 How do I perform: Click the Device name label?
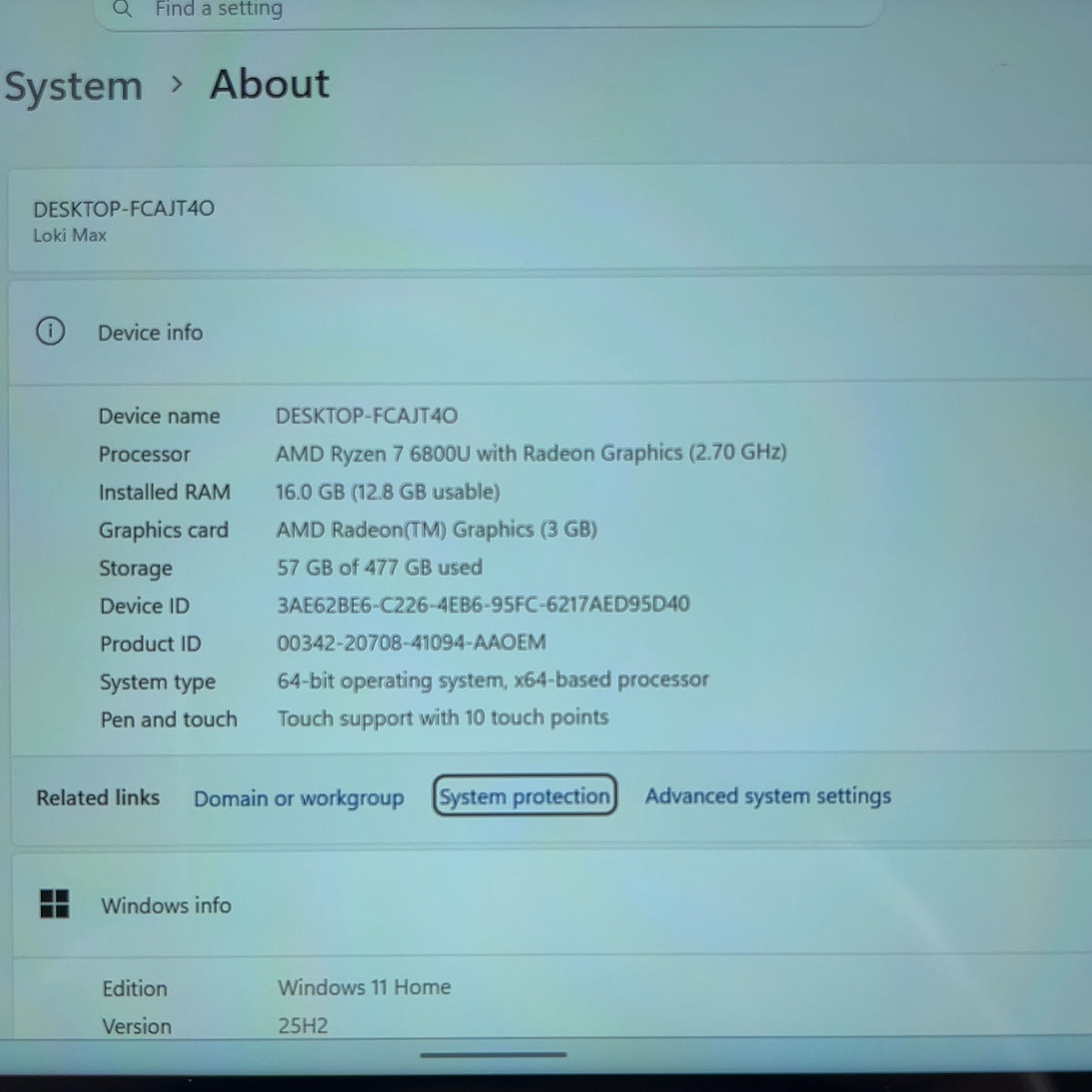pos(159,416)
